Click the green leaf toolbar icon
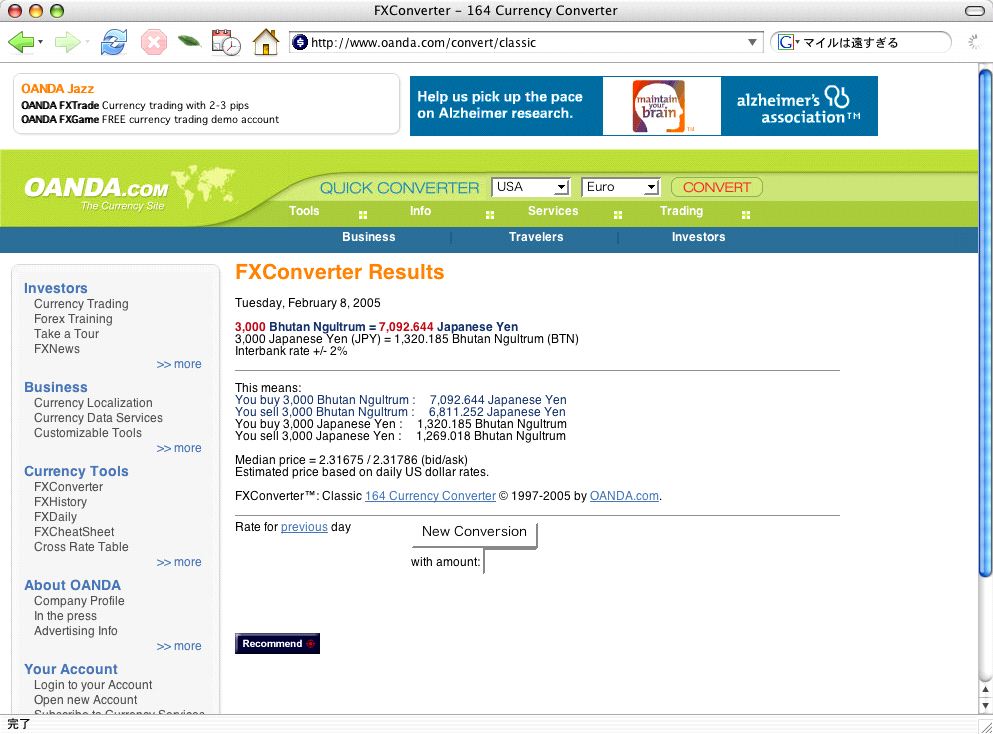 (189, 42)
